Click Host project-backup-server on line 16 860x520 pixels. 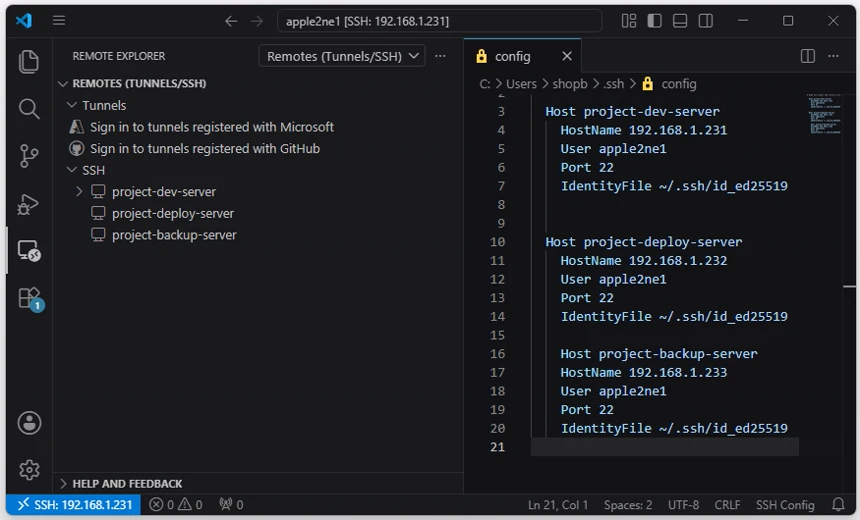(x=659, y=354)
